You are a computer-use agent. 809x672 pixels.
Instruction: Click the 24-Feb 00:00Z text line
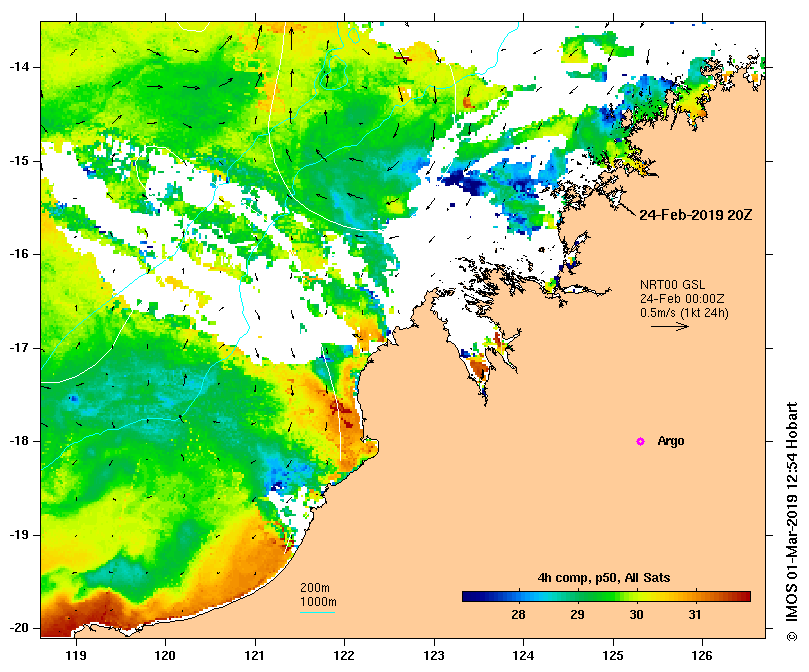pos(682,299)
